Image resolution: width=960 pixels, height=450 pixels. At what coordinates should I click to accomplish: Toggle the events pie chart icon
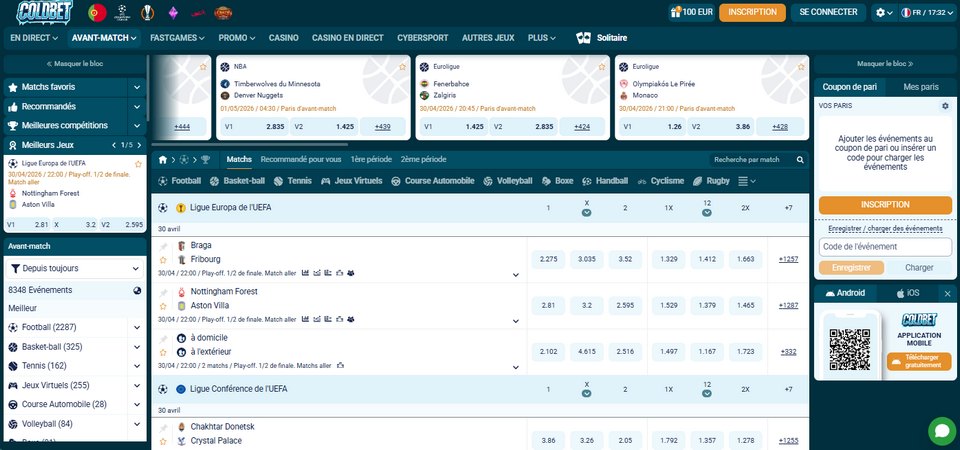coord(137,291)
